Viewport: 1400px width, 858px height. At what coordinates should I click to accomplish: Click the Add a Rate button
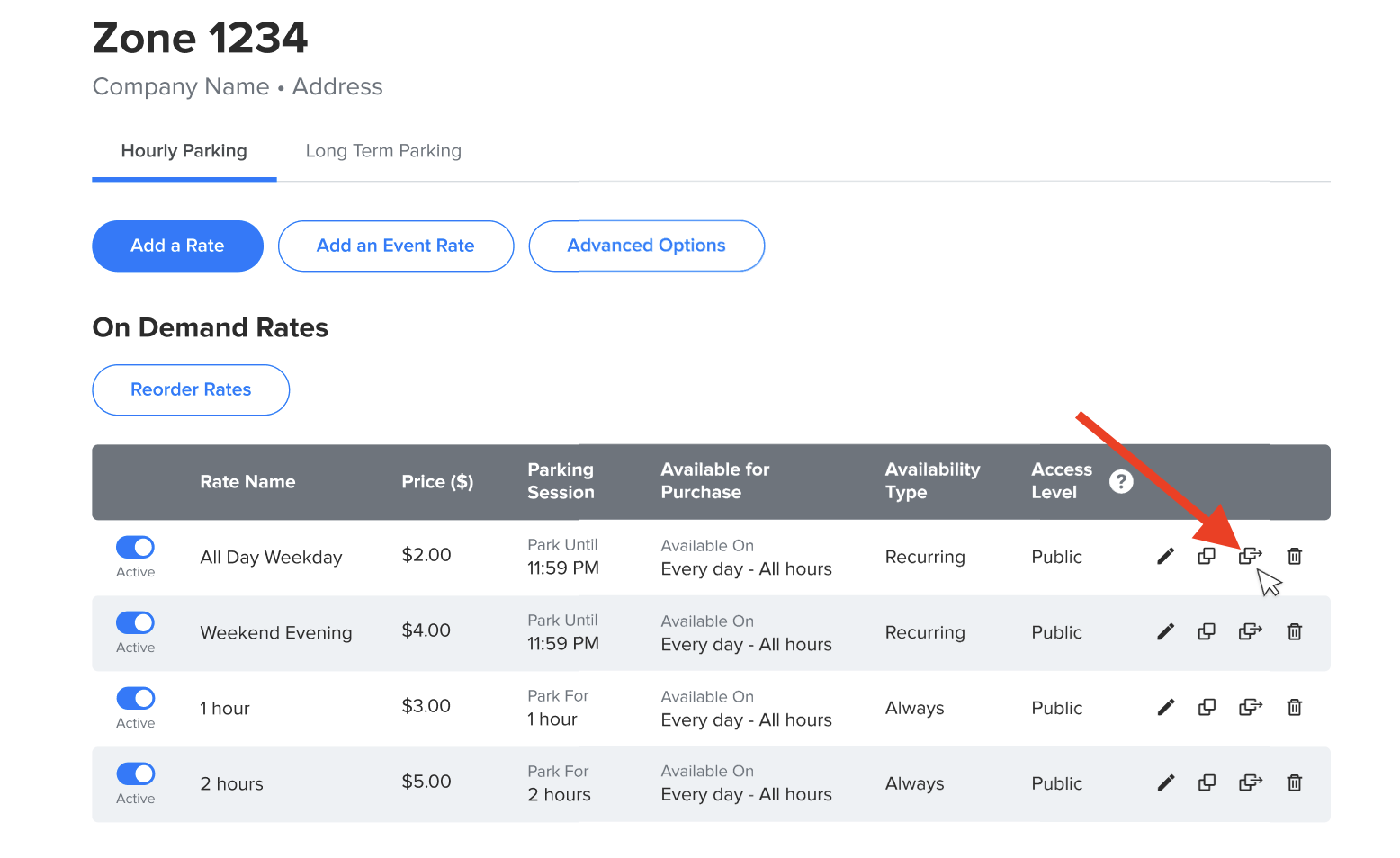(177, 246)
